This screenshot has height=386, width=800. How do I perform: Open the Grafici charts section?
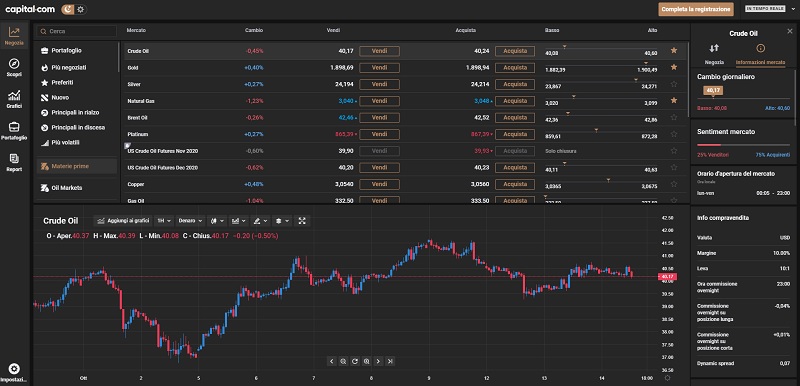pos(14,99)
